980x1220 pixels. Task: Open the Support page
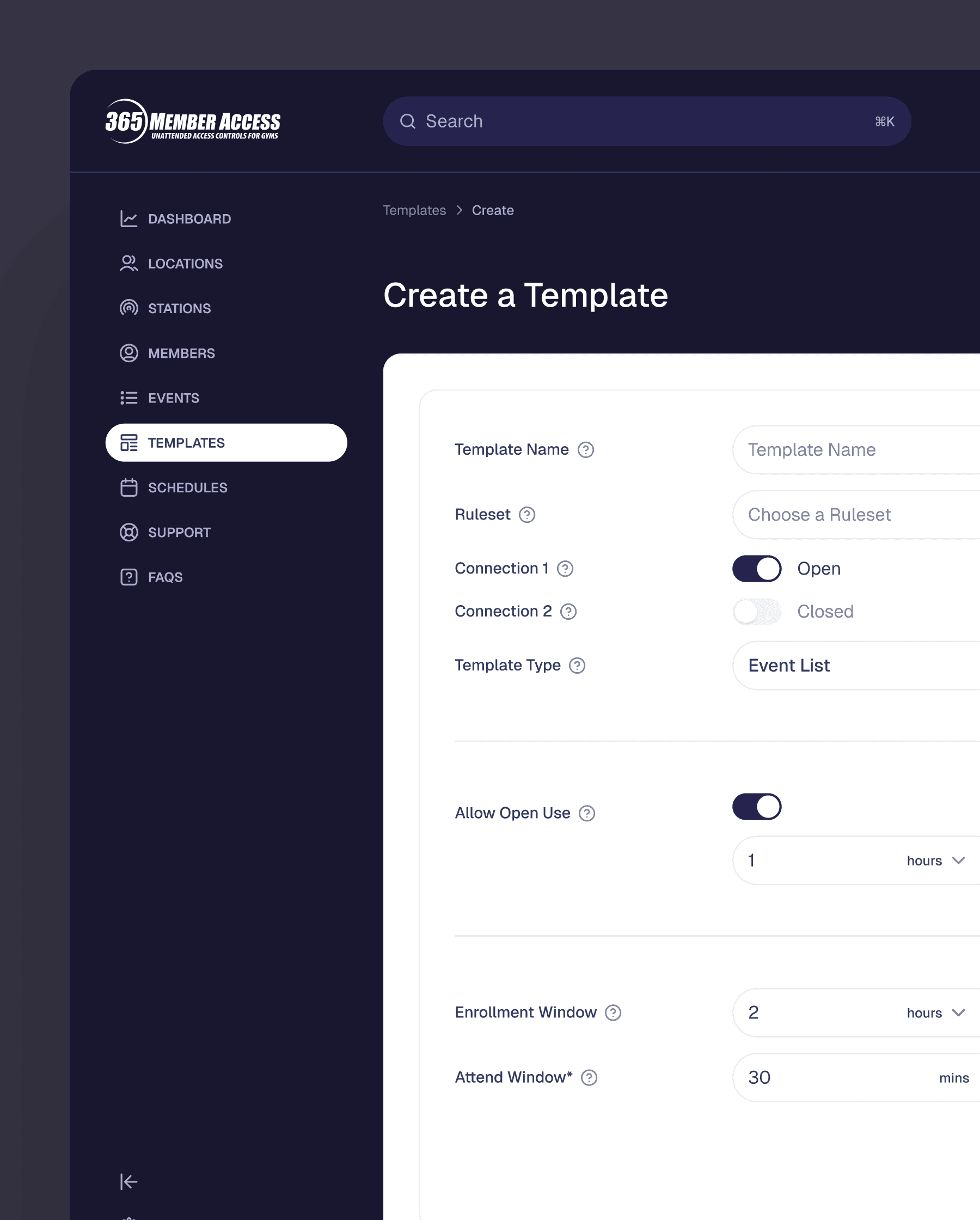tap(226, 533)
